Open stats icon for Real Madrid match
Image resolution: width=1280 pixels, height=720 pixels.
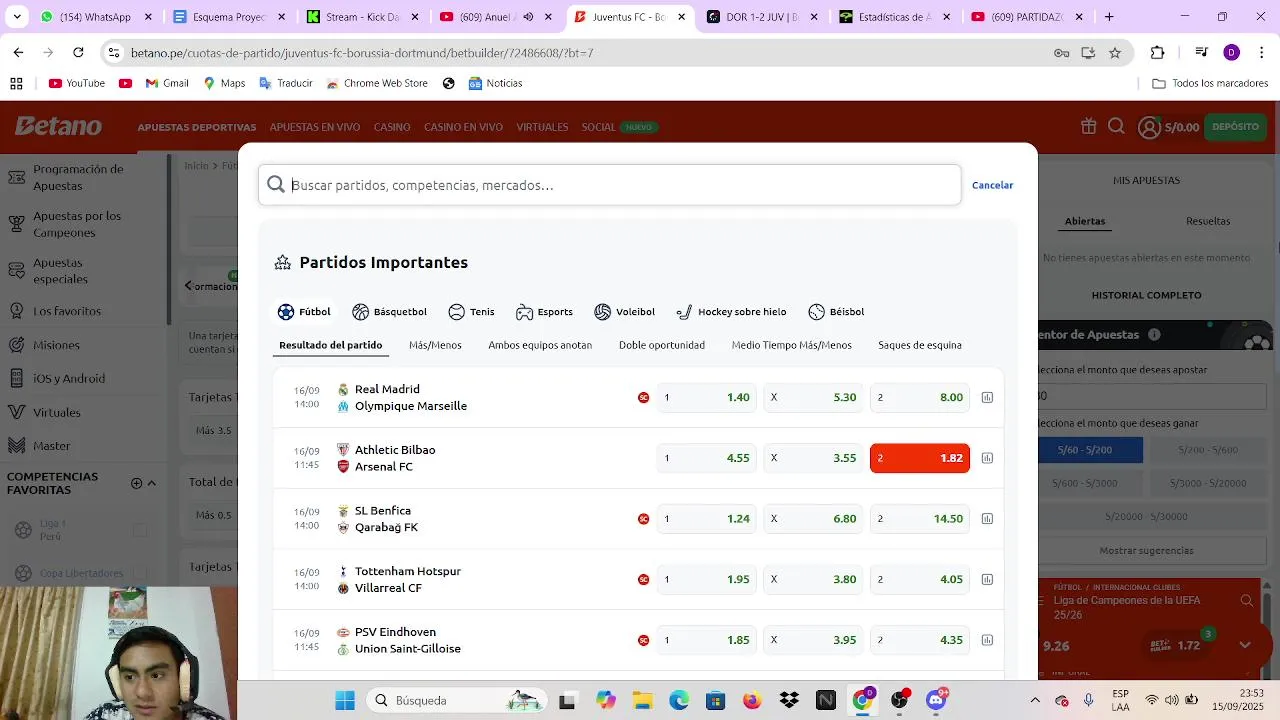tap(987, 398)
